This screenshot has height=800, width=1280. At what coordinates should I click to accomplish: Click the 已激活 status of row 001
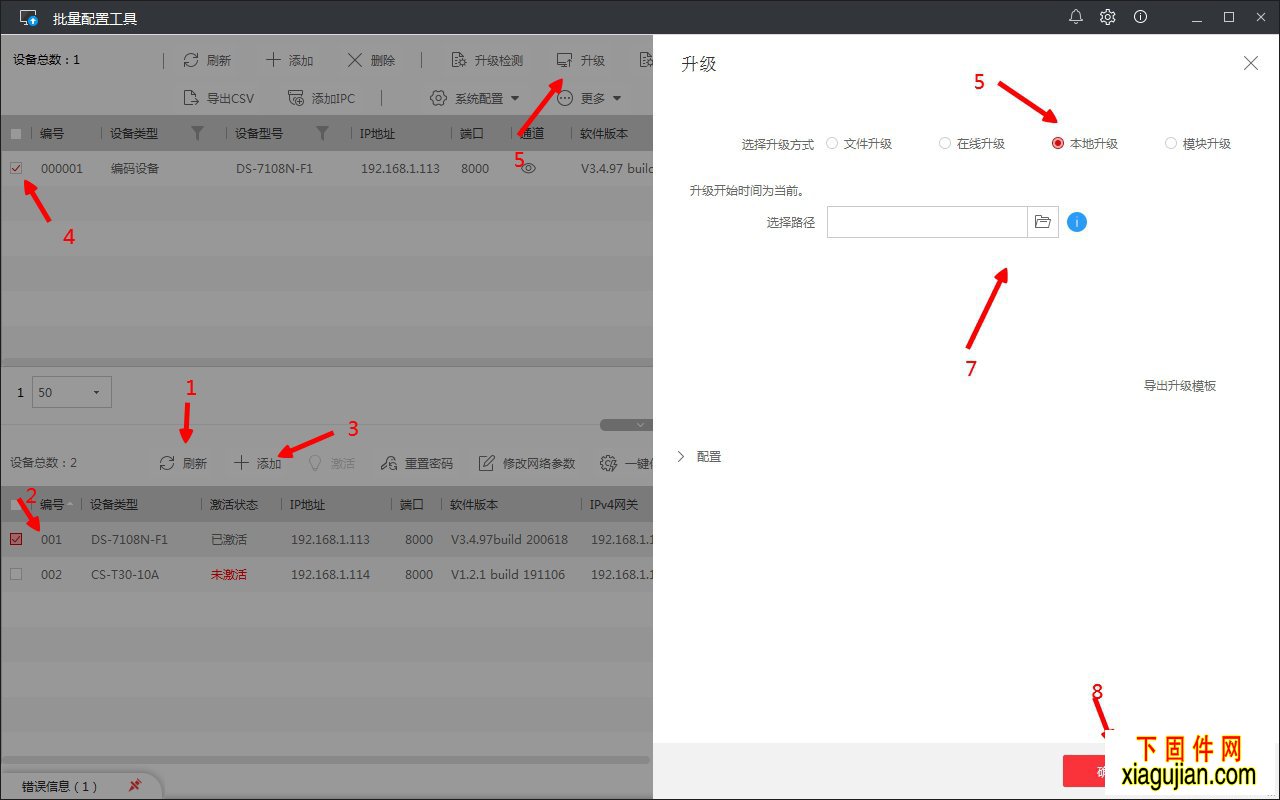tap(228, 539)
